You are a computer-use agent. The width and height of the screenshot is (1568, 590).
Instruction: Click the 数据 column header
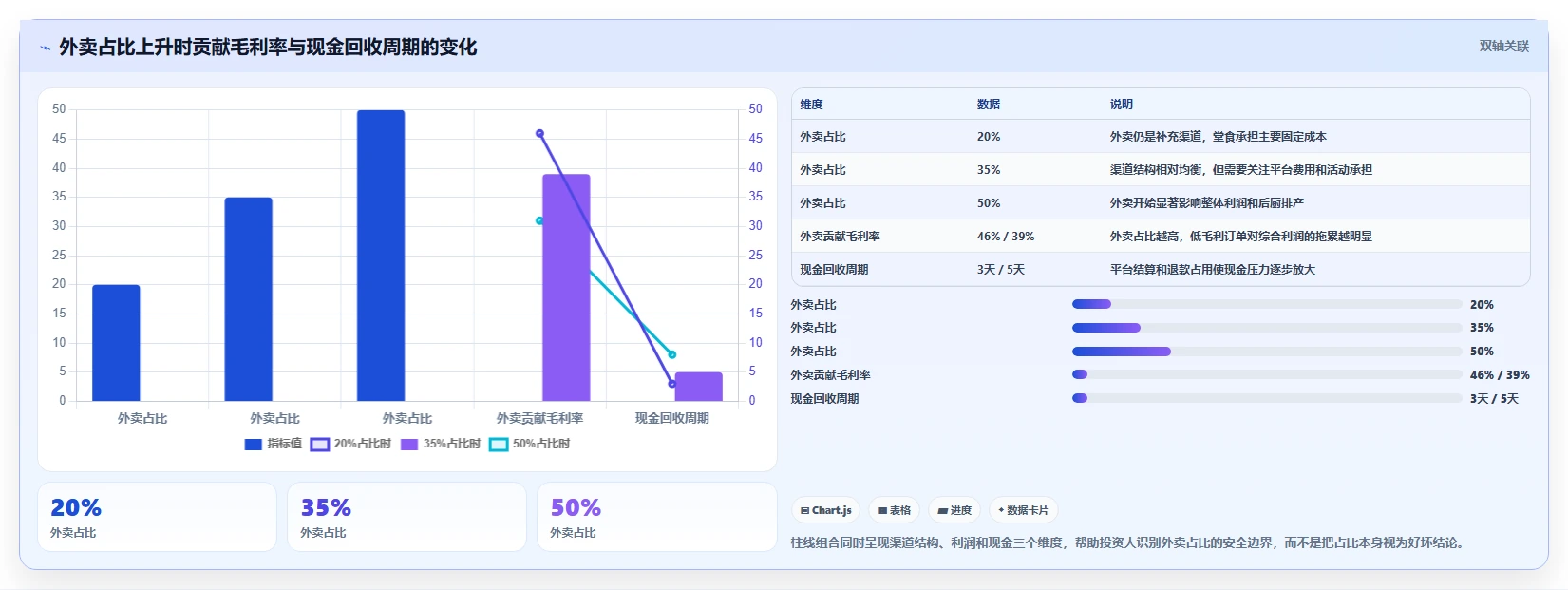coord(989,105)
